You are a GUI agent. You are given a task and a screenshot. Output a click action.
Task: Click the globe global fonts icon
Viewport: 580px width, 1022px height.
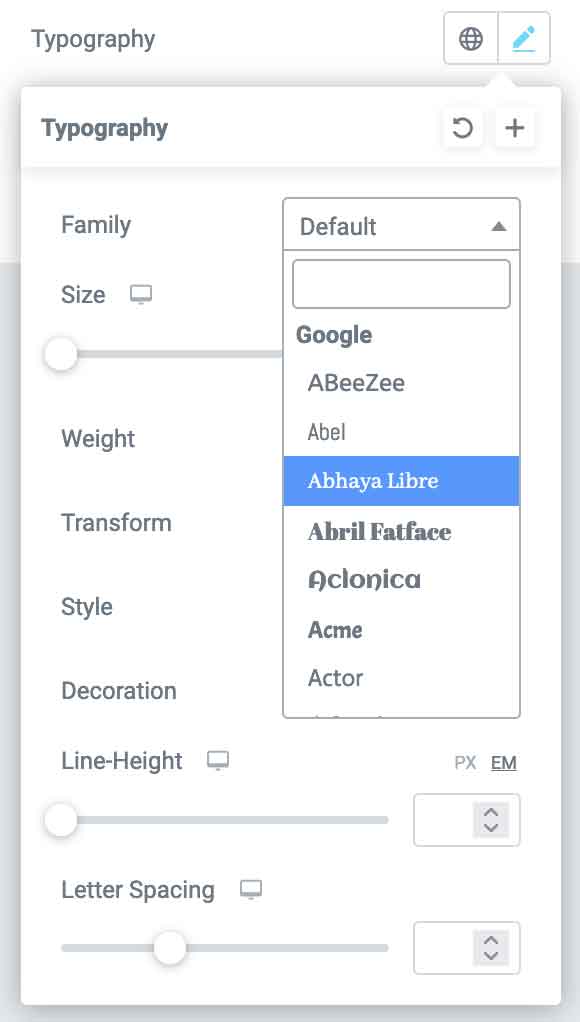pyautogui.click(x=471, y=38)
